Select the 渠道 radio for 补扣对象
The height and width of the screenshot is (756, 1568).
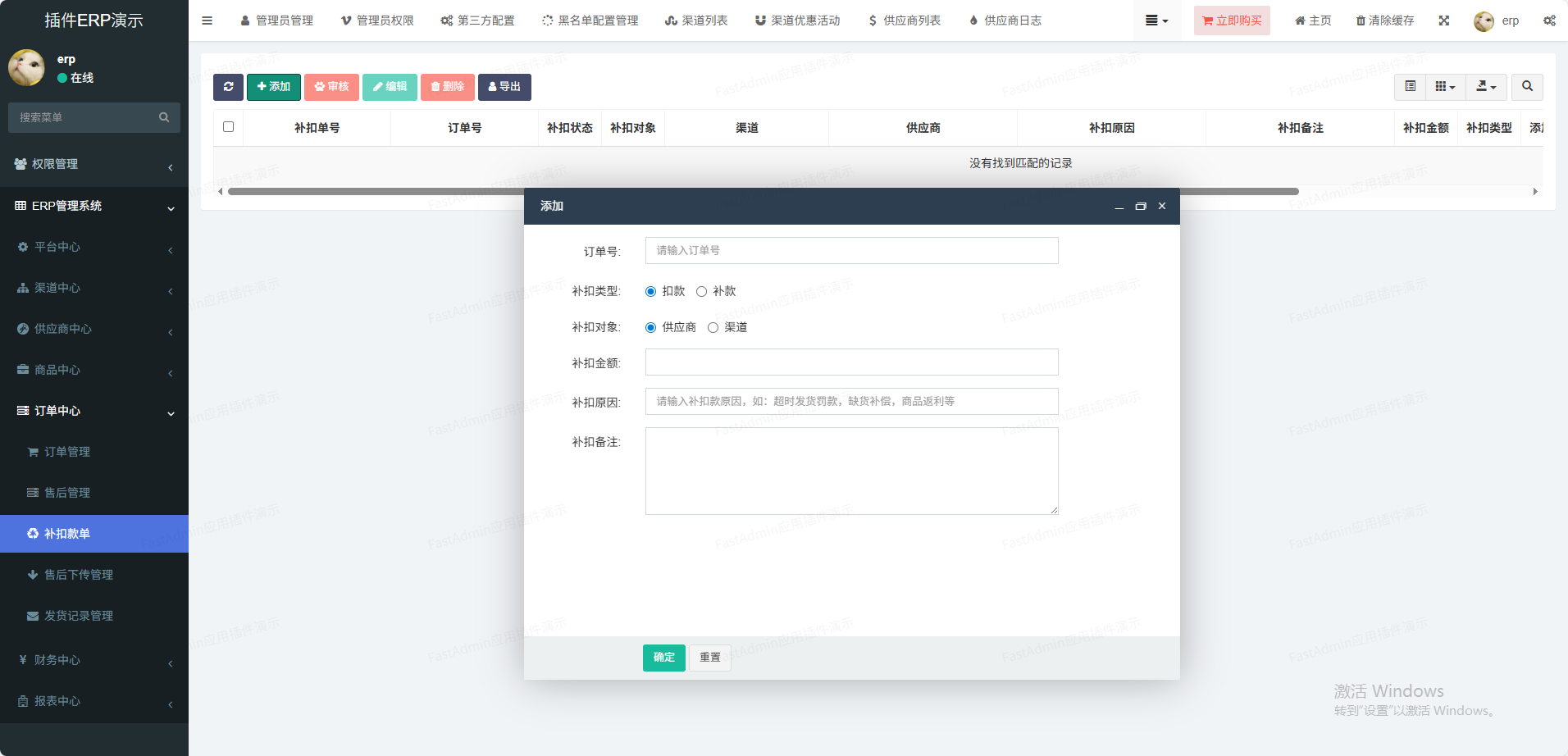[713, 328]
